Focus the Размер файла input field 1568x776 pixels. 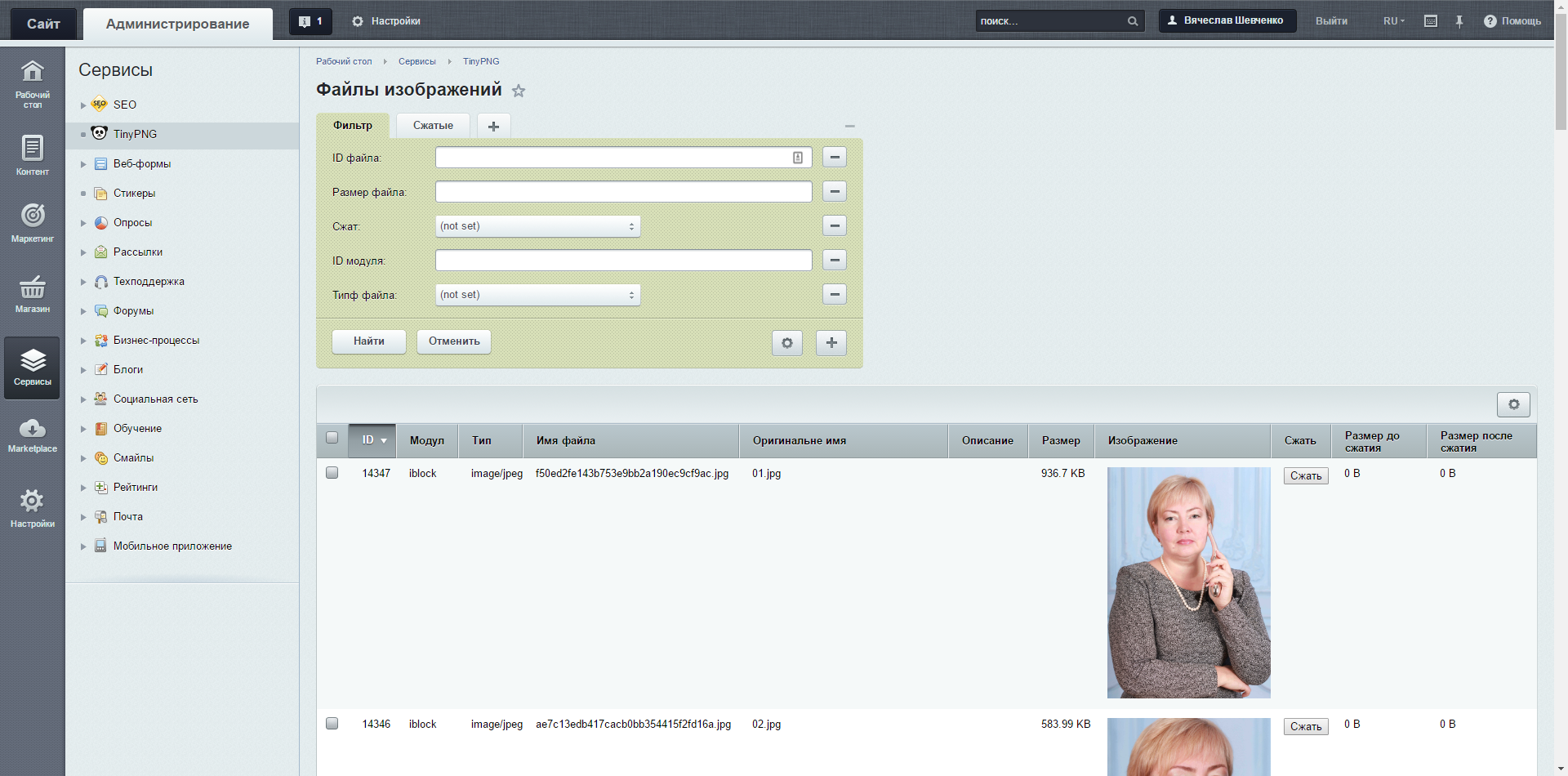(624, 192)
